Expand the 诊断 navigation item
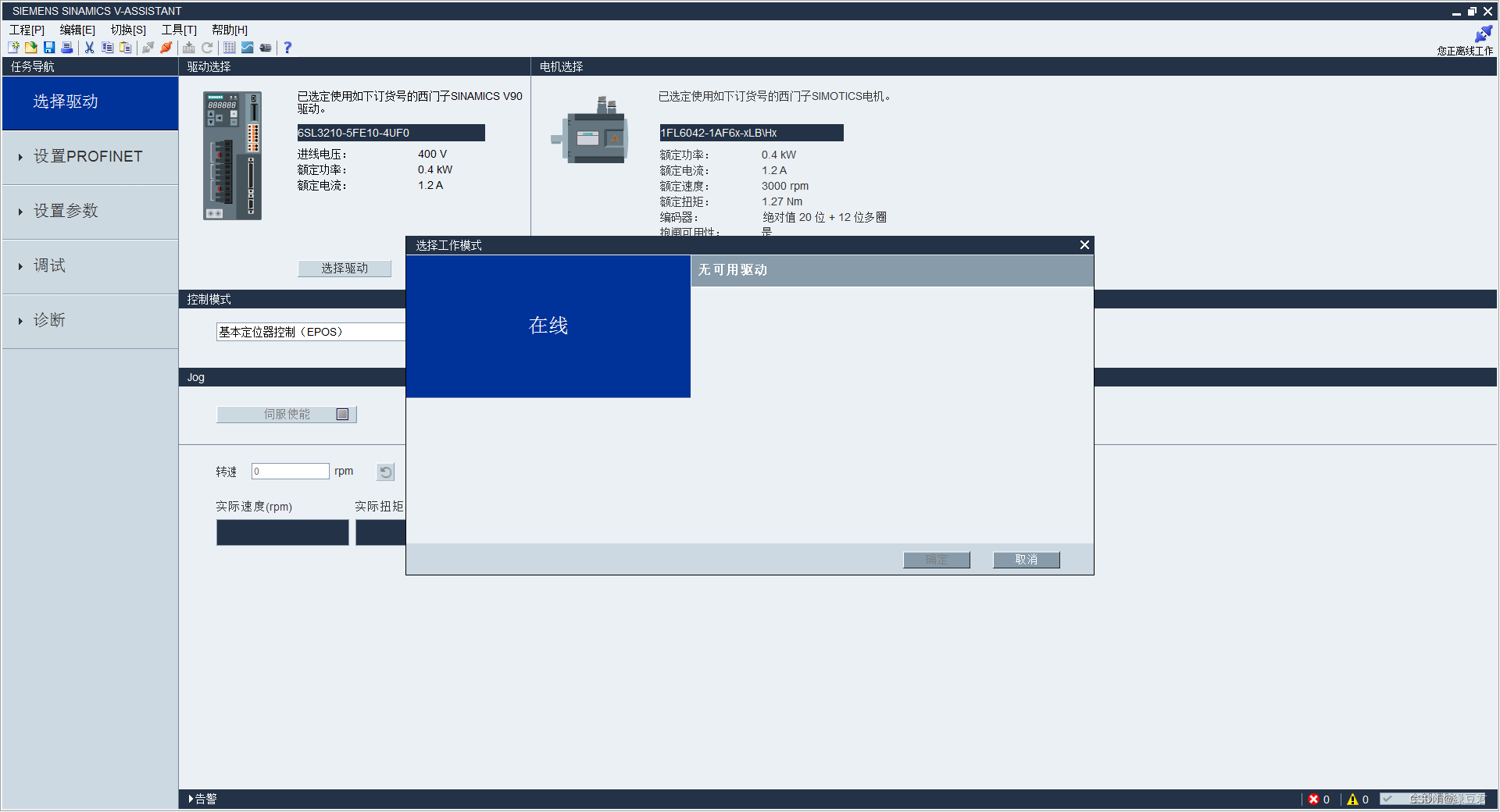Screen dimensions: 1500x812 91,321
